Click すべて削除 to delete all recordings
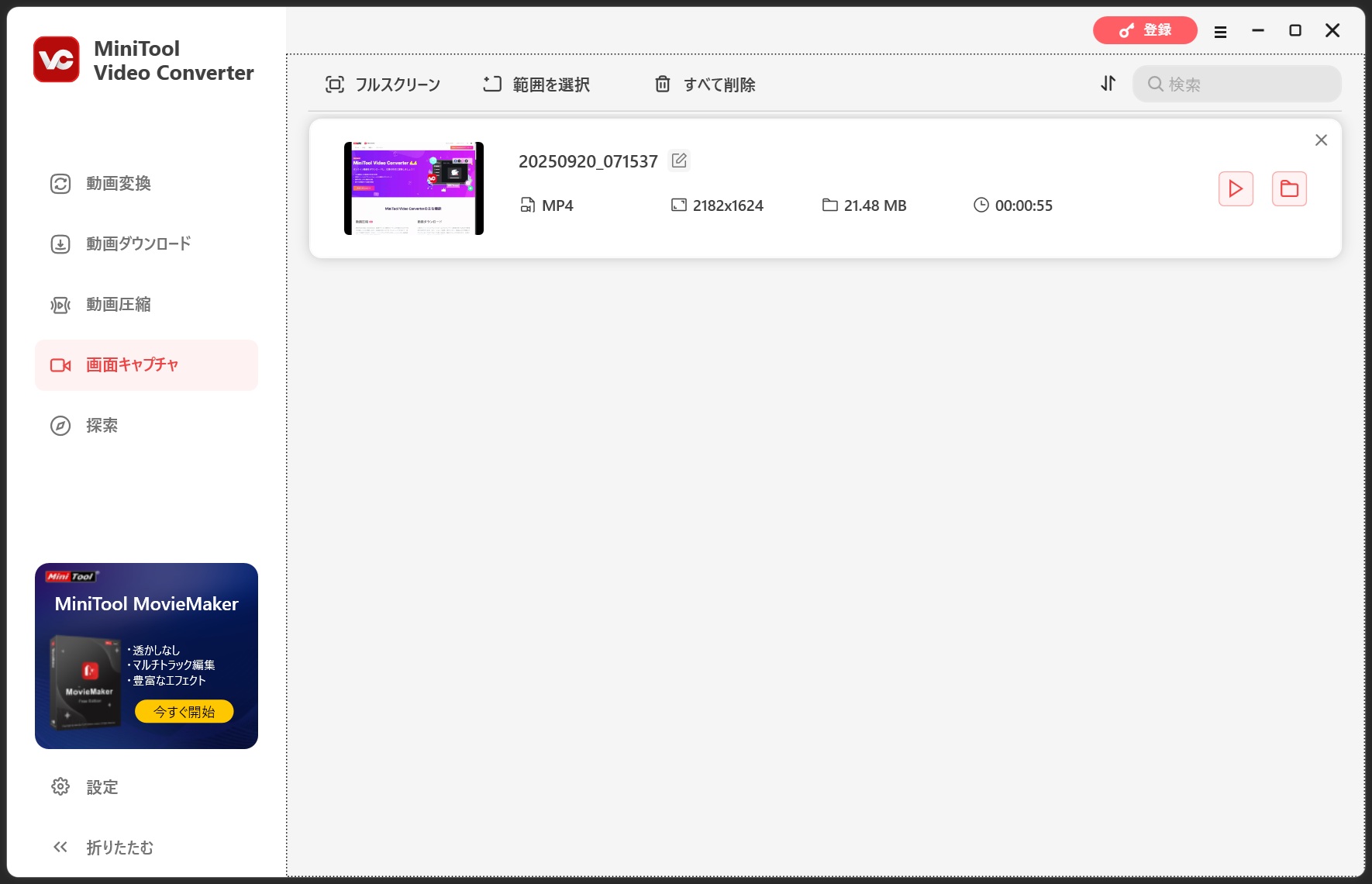Screen dimensions: 1372x884 tap(705, 85)
